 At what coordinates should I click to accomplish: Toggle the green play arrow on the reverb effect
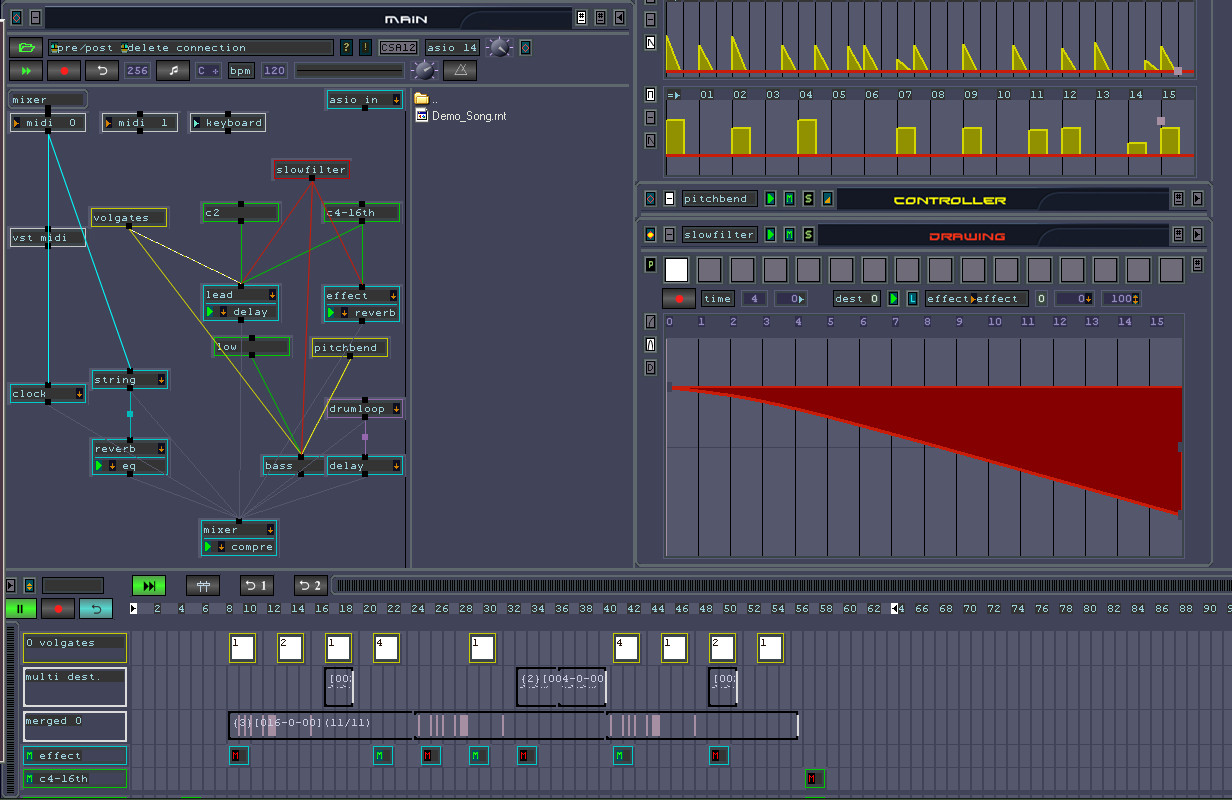coord(331,313)
